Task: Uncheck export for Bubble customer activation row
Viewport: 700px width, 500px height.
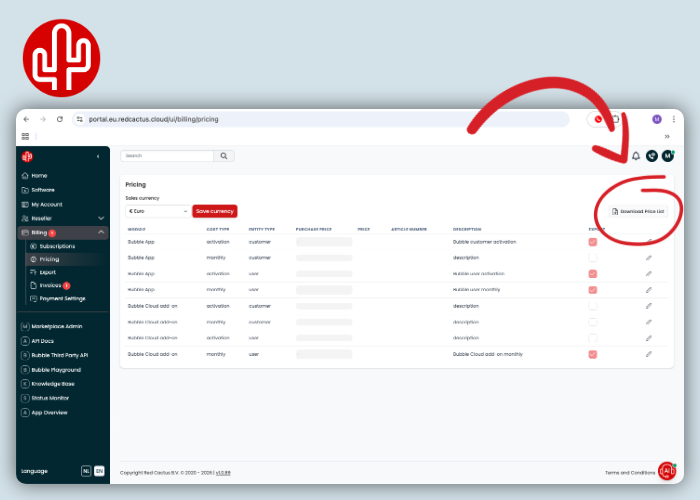Action: (593, 242)
